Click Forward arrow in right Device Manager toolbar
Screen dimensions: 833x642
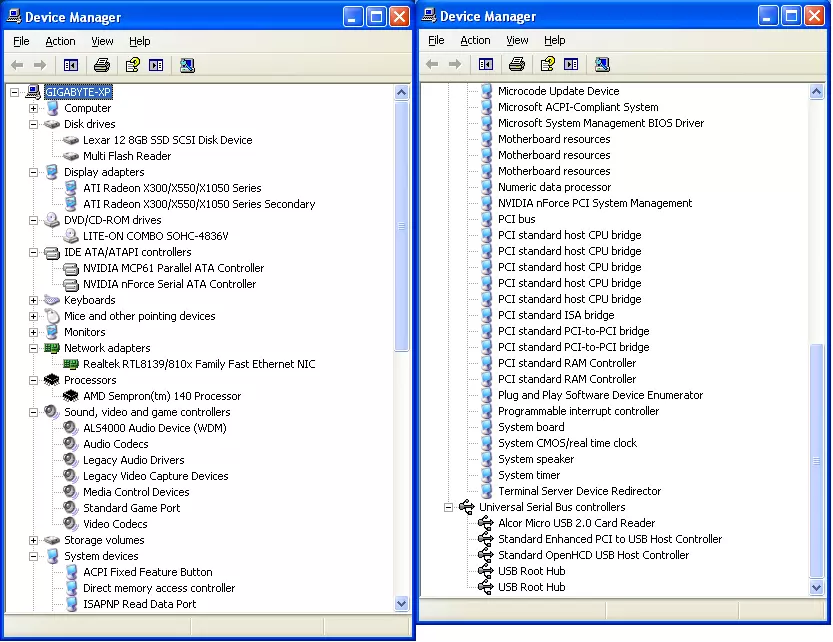455,64
